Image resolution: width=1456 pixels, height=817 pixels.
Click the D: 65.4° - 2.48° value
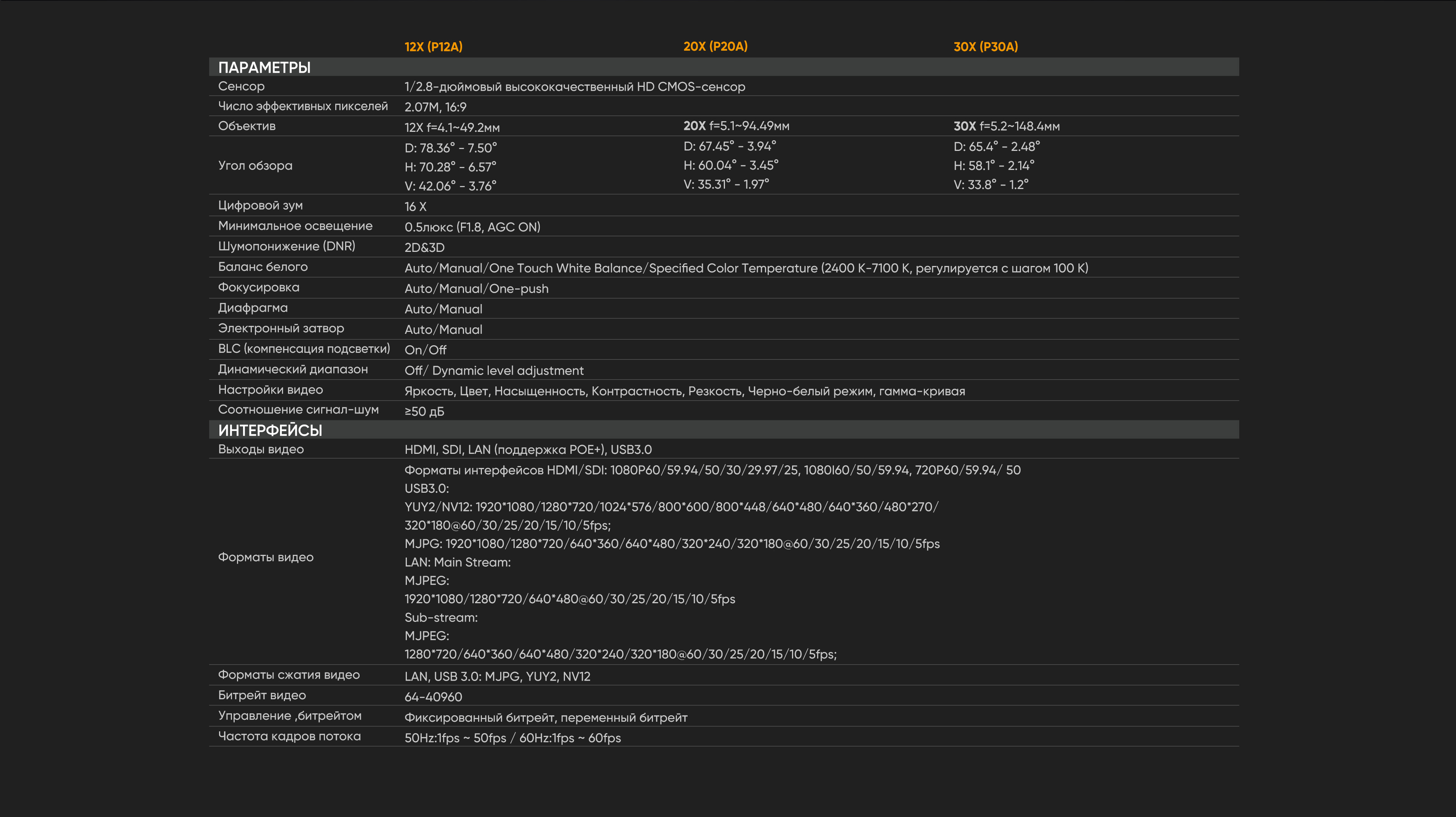click(x=997, y=146)
